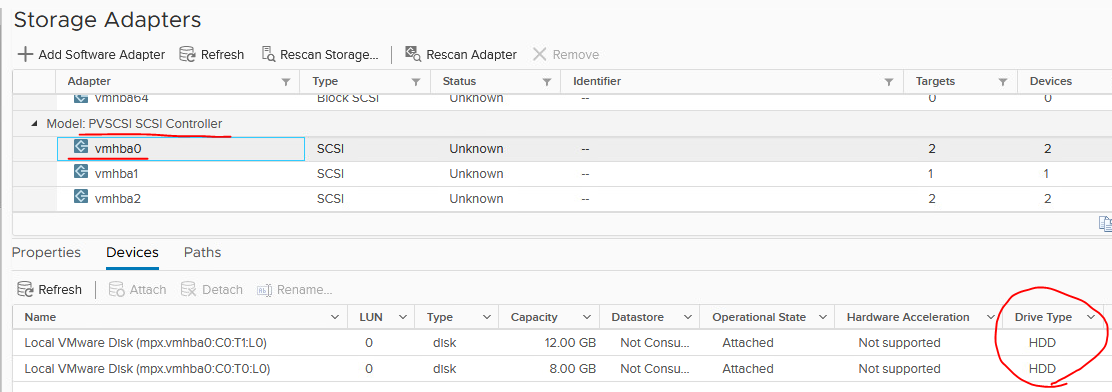Viewport: 1112px width, 392px height.
Task: Click the Rename icon
Action: (265, 290)
